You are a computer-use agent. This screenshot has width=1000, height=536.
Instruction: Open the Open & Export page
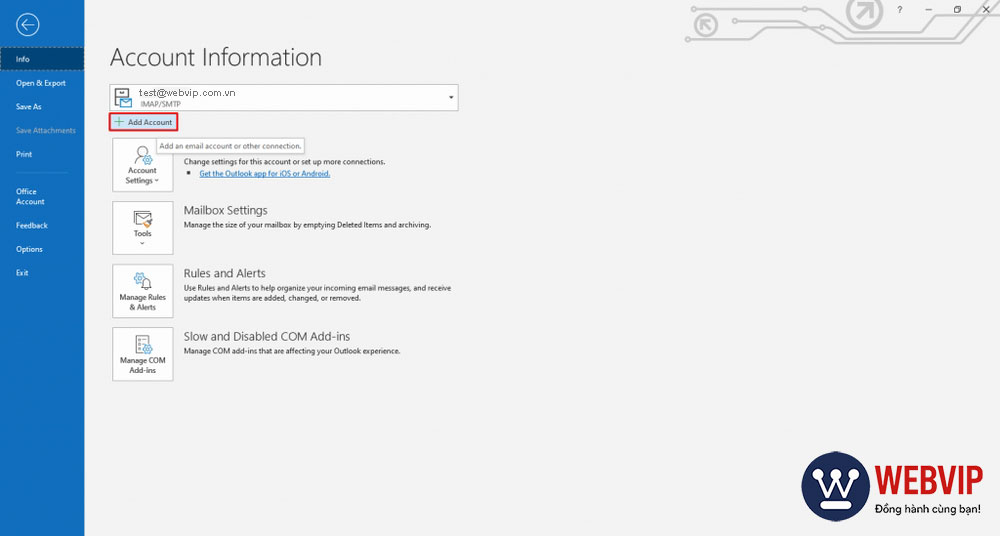(42, 83)
